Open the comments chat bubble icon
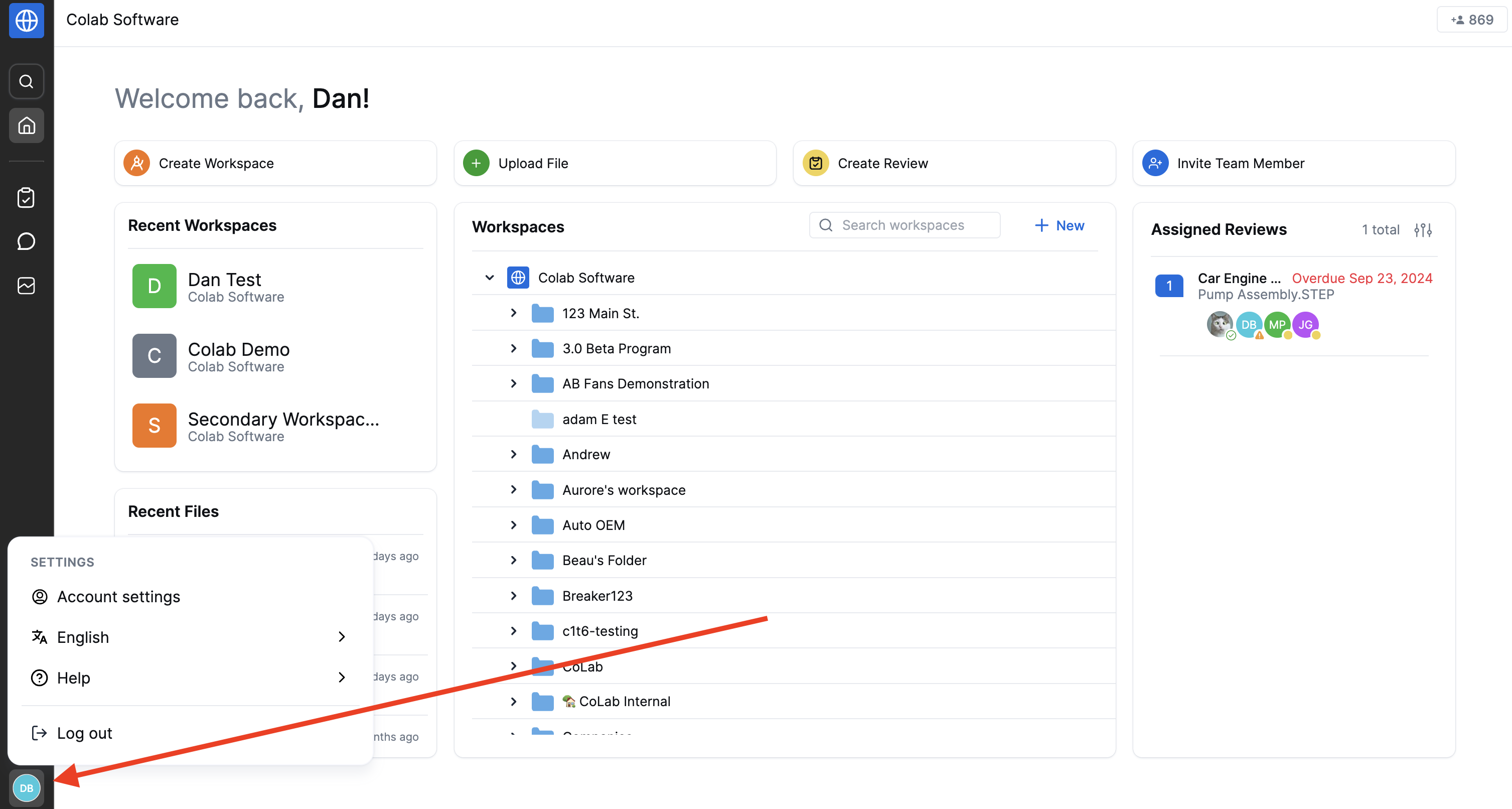 (27, 241)
